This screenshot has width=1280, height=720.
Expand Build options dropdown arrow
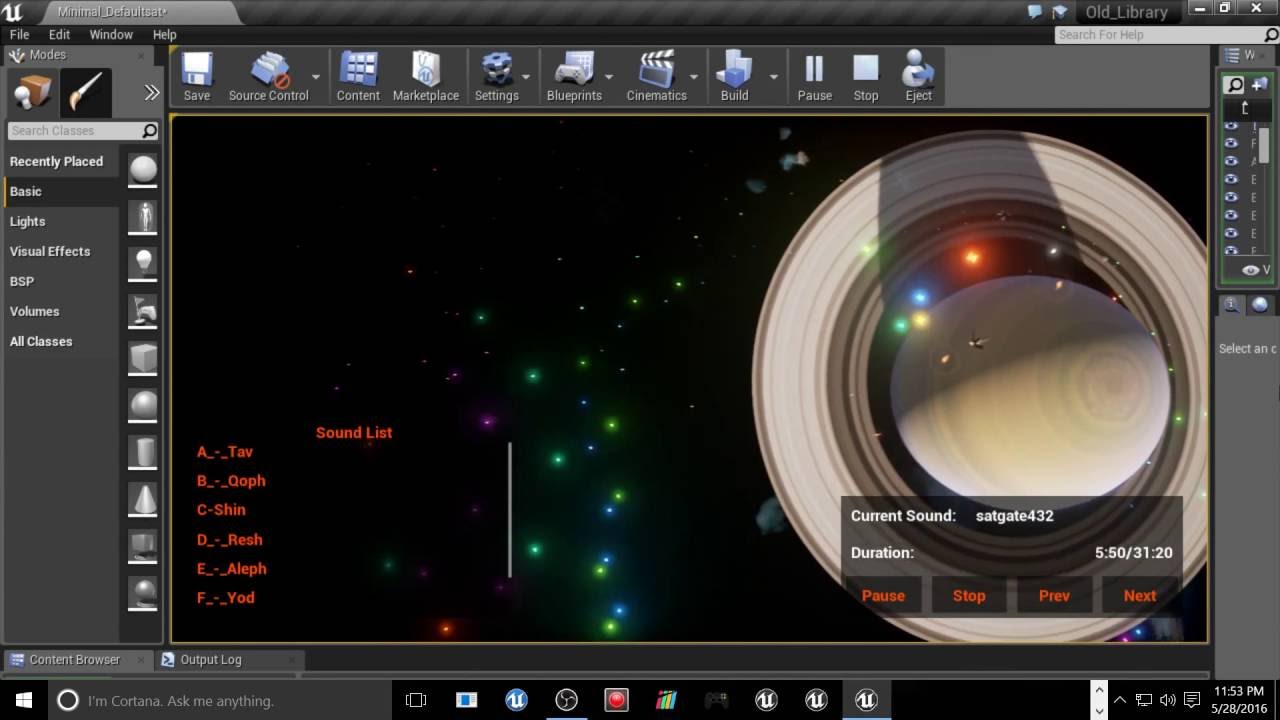click(x=773, y=77)
